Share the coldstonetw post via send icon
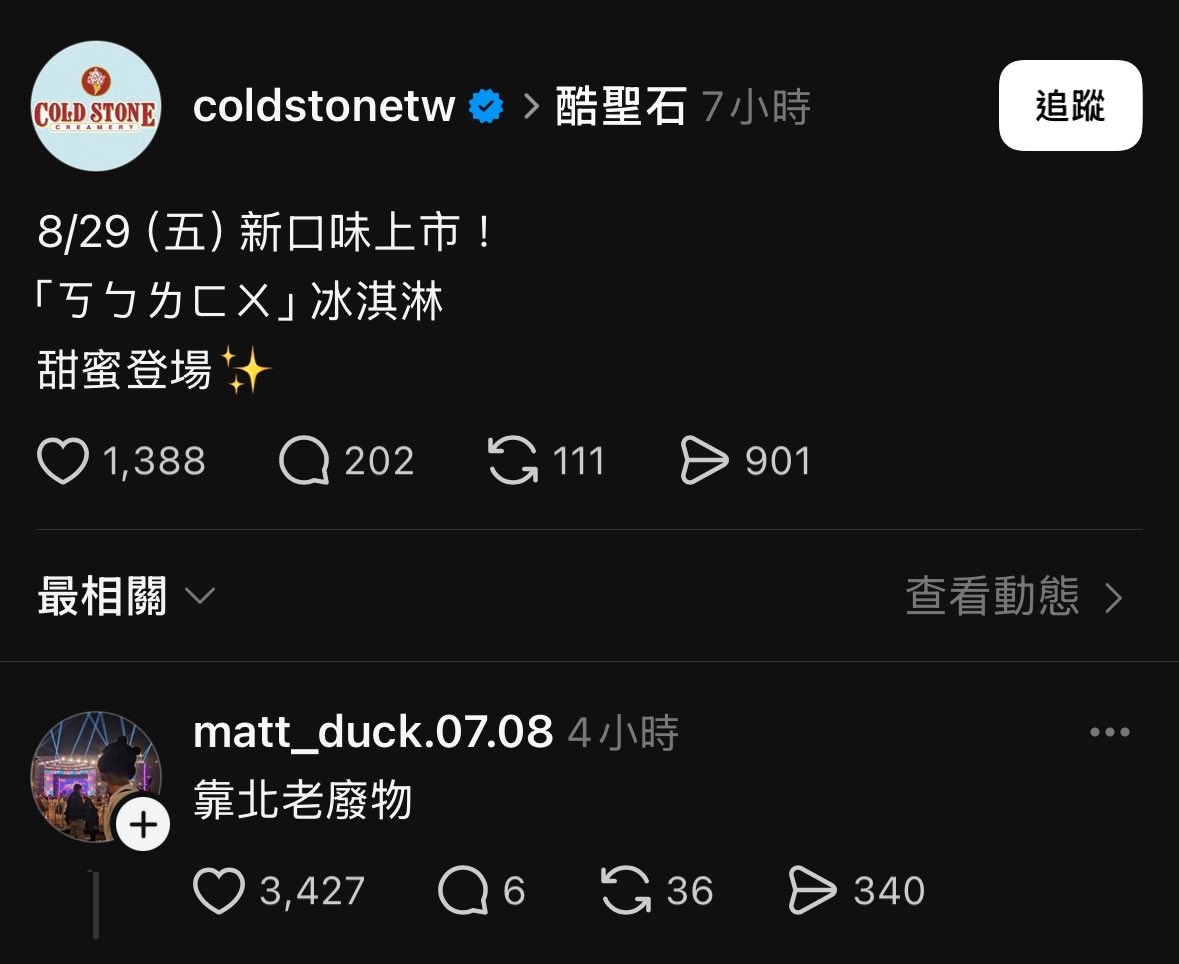1179x964 pixels. tap(705, 461)
